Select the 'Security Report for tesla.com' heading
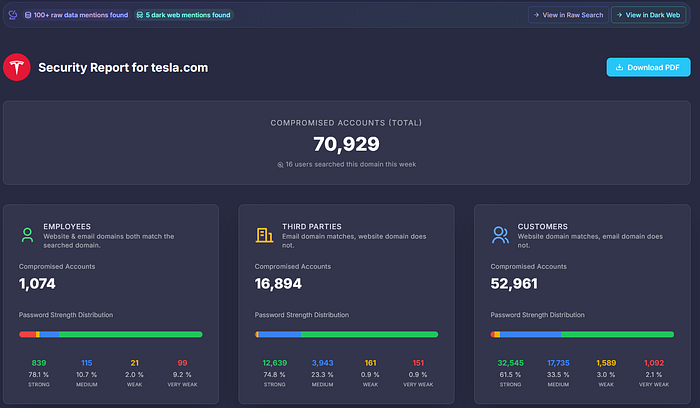This screenshot has height=408, width=700. [x=123, y=67]
